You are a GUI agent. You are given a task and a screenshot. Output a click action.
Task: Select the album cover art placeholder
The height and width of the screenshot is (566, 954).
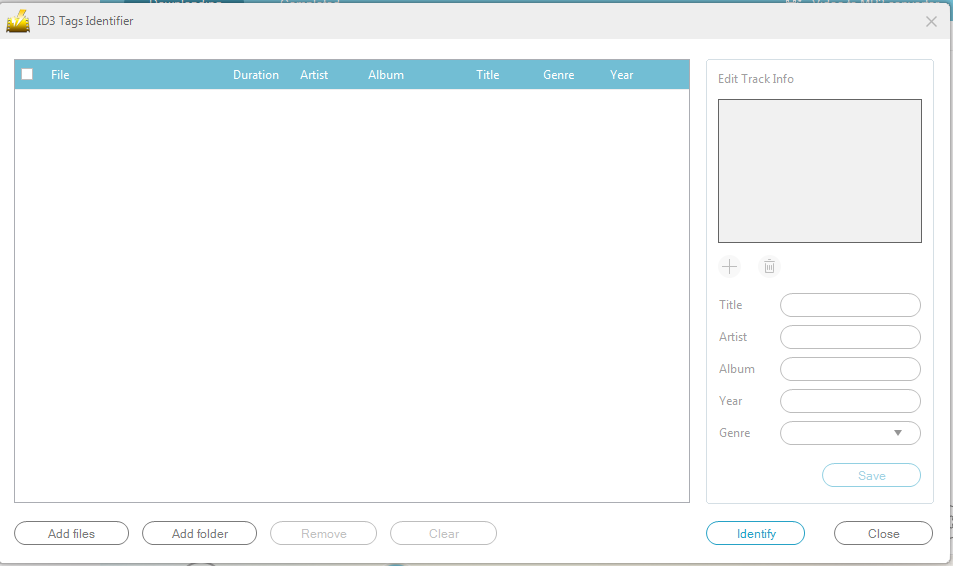point(820,171)
